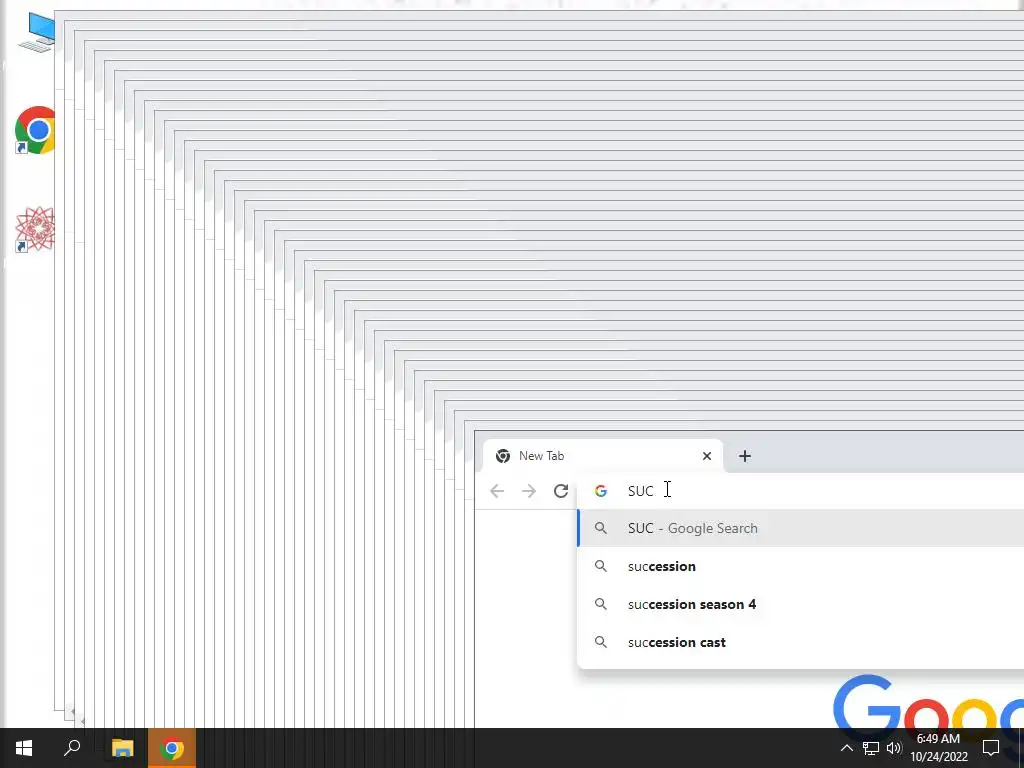
Task: Choose the 'SUC - Google Search' suggestion
Action: 801,528
